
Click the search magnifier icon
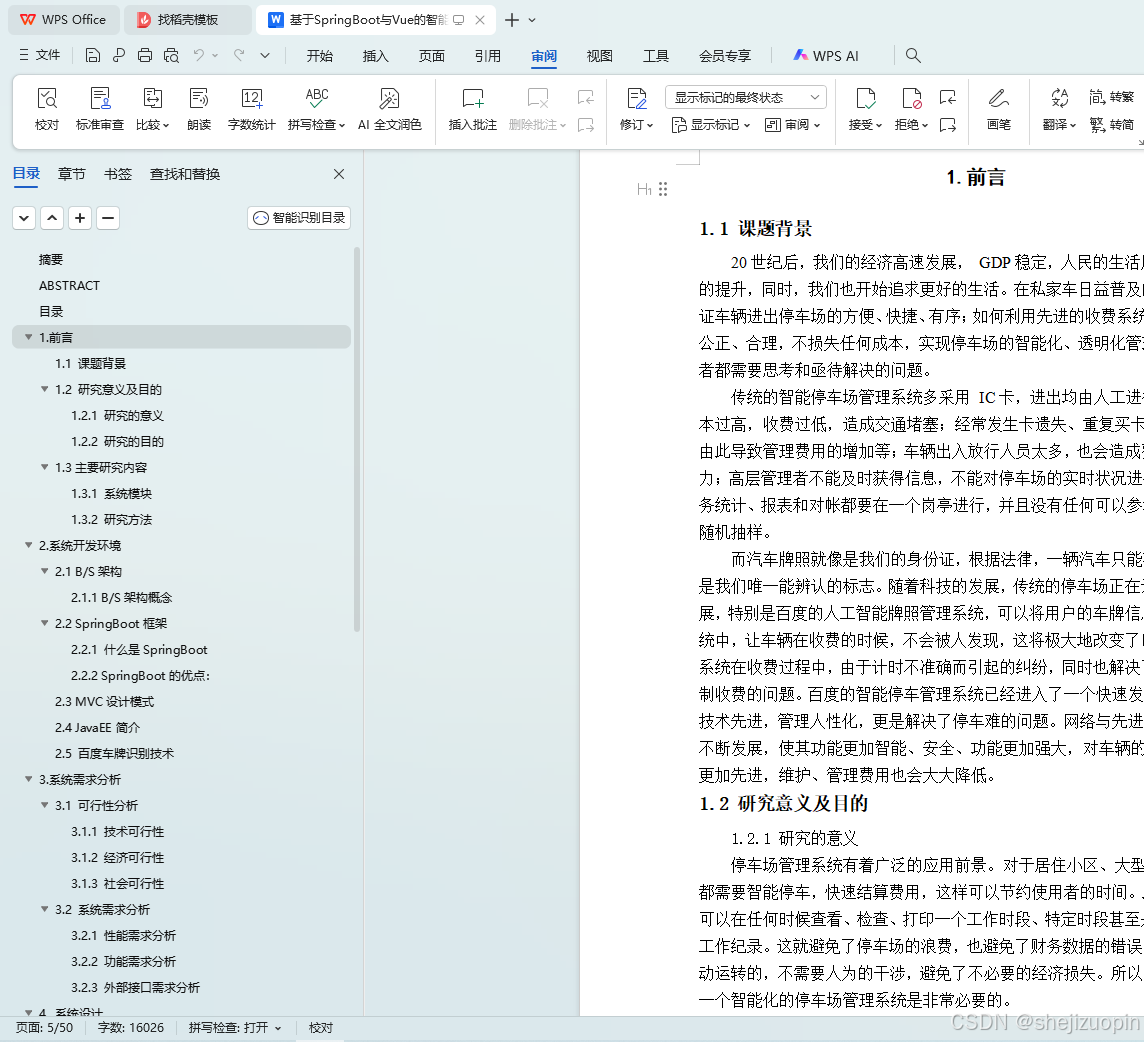point(913,55)
